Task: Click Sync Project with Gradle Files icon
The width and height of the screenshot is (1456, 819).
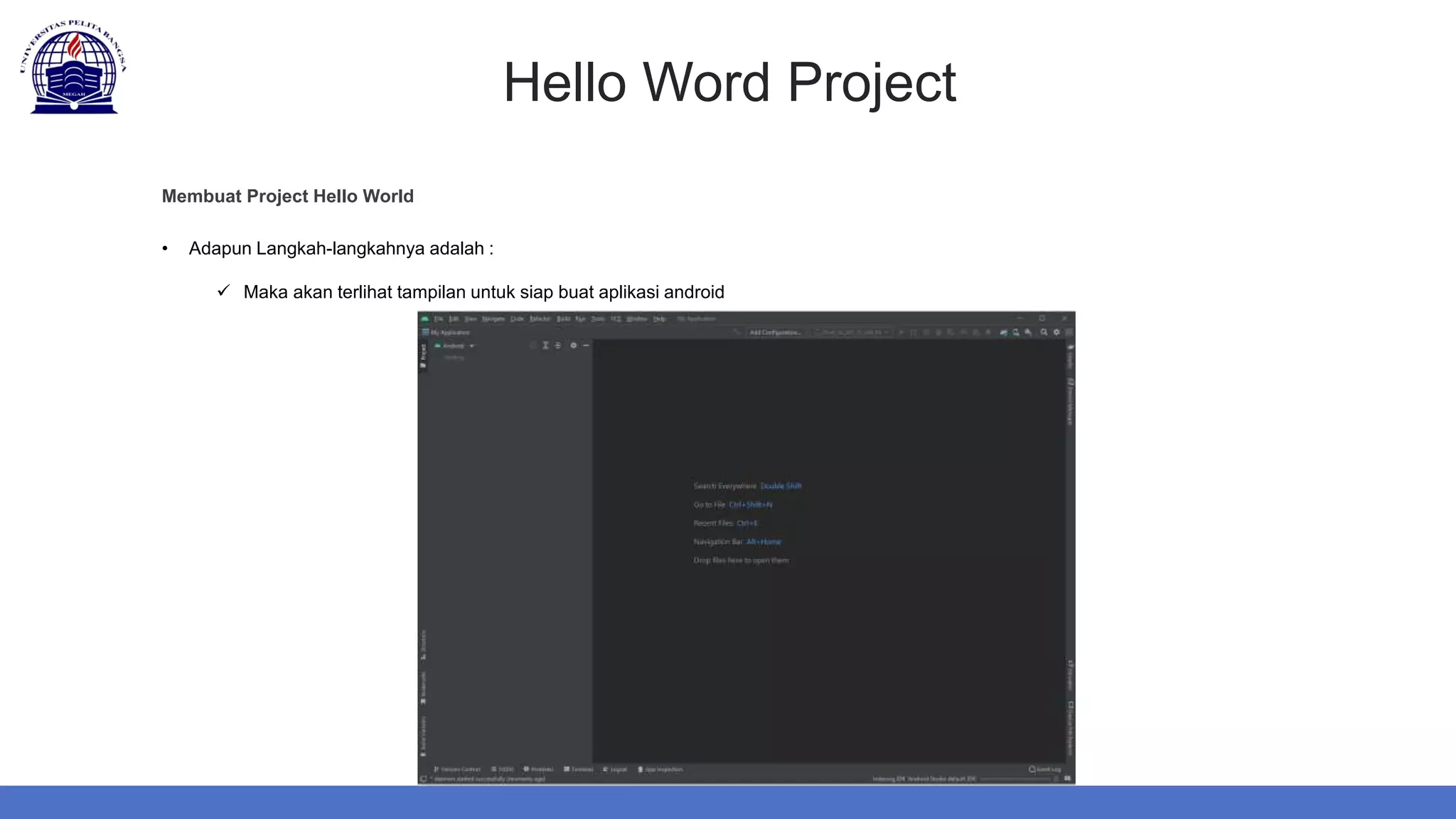Action: click(x=1003, y=332)
